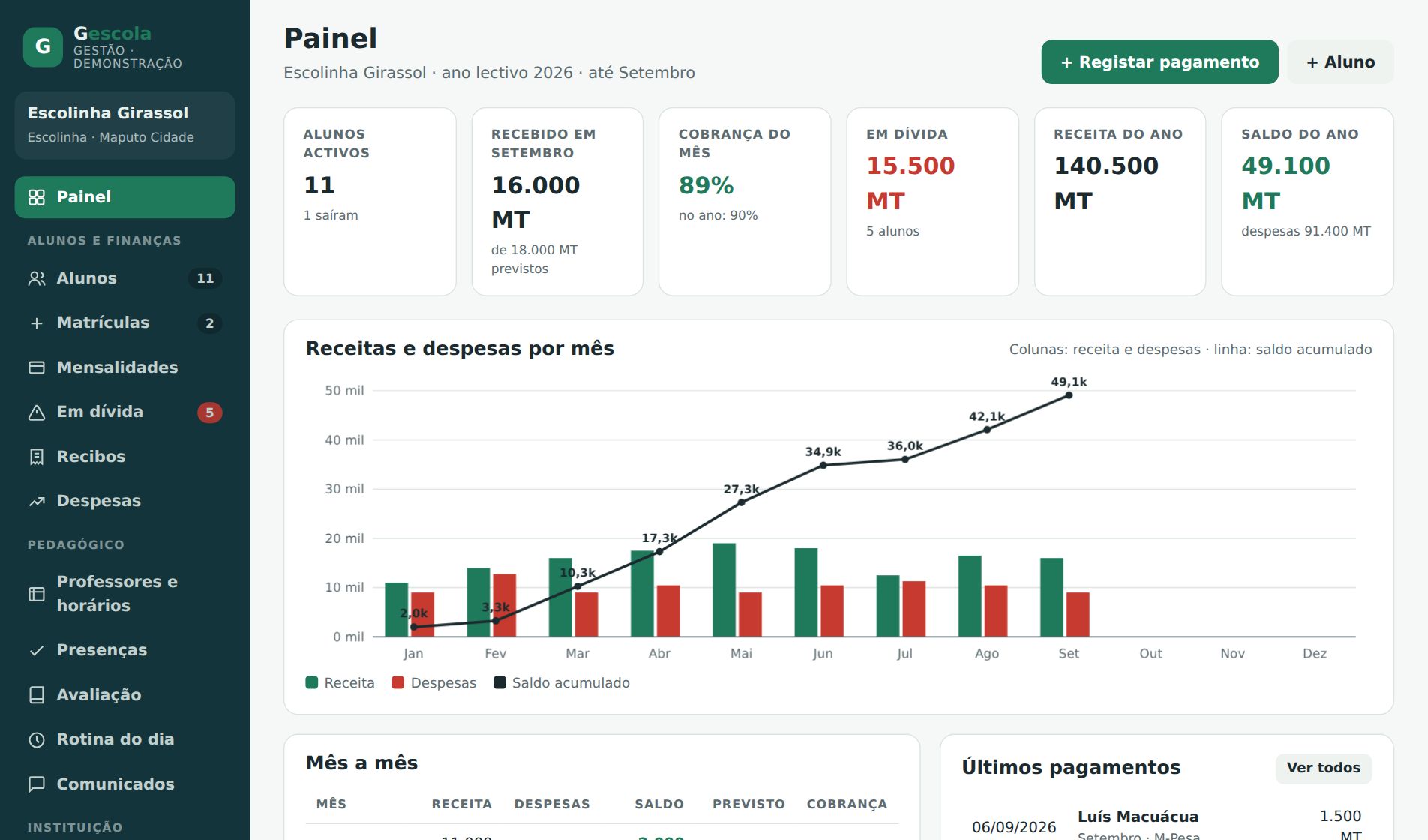
Task: Click the Receita do ano card
Action: pyautogui.click(x=1120, y=202)
